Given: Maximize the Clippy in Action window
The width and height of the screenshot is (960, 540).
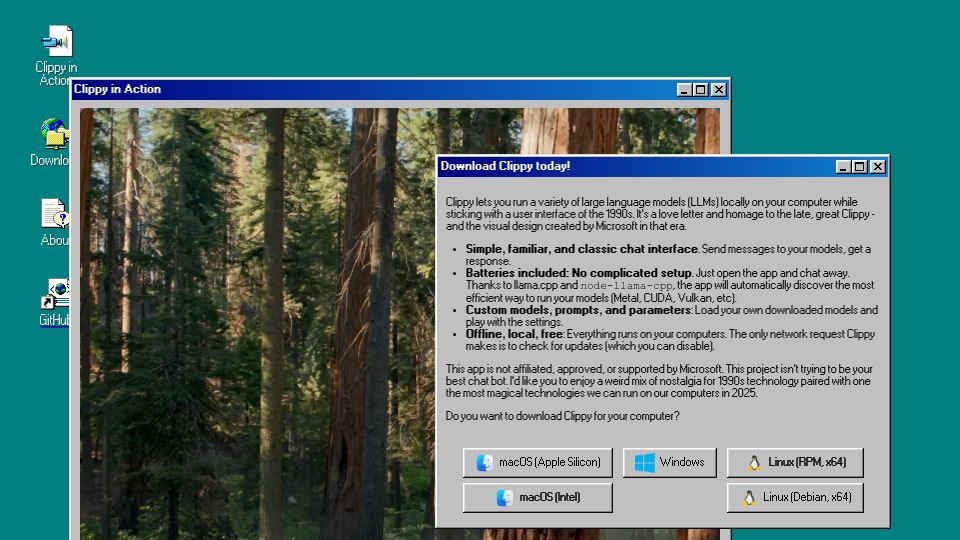Looking at the screenshot, I should click(700, 89).
